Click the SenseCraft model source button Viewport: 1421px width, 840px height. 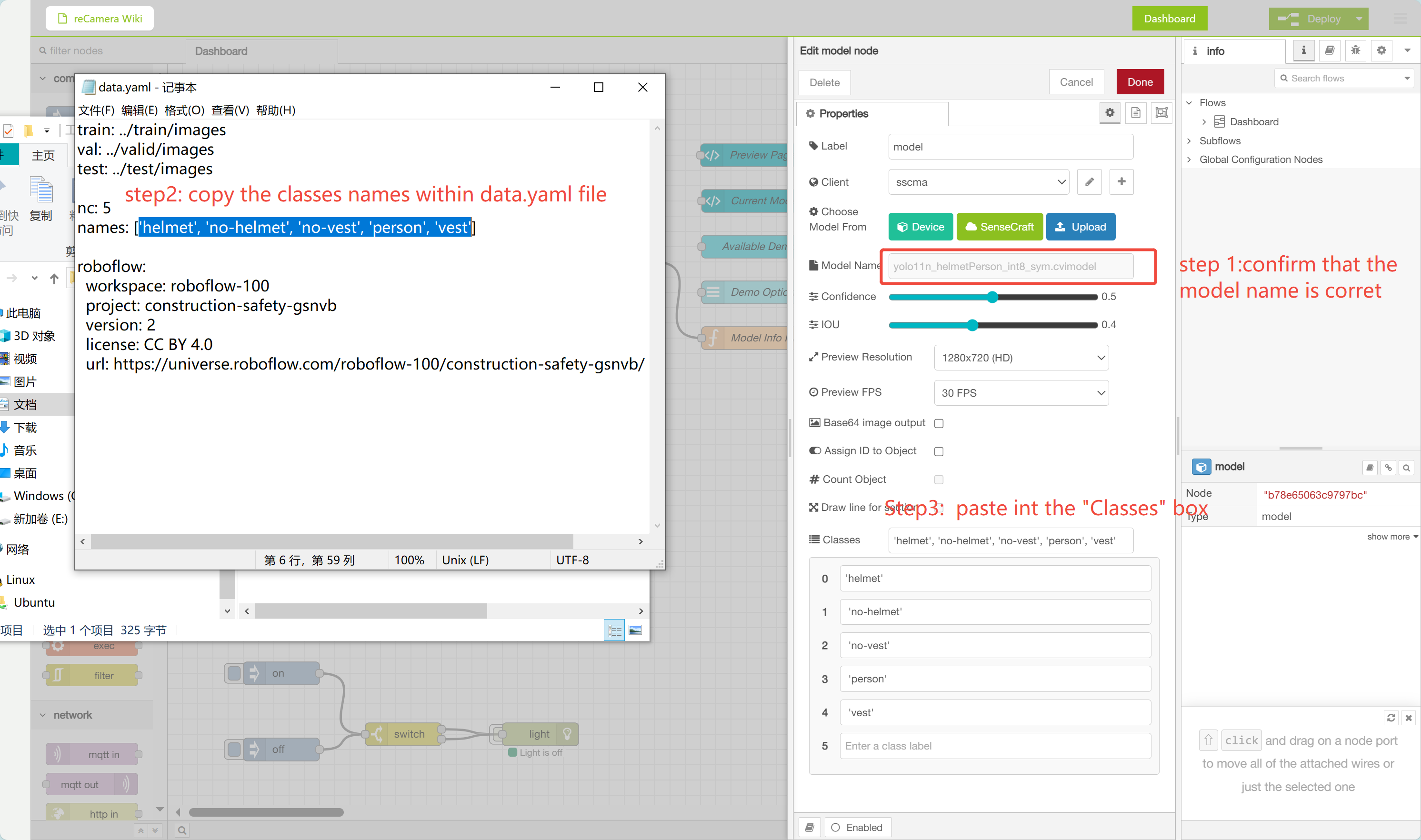point(1000,227)
